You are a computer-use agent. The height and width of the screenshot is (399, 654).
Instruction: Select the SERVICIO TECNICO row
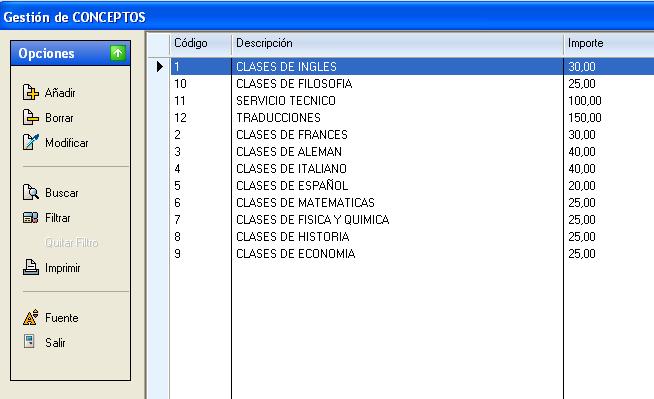[x=412, y=101]
